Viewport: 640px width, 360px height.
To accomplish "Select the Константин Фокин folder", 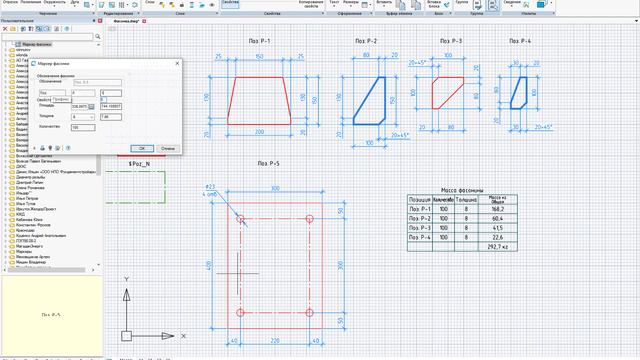I will click(x=33, y=225).
